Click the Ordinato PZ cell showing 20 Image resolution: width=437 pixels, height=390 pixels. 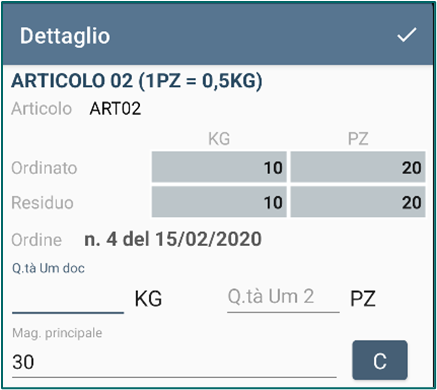pyautogui.click(x=358, y=167)
